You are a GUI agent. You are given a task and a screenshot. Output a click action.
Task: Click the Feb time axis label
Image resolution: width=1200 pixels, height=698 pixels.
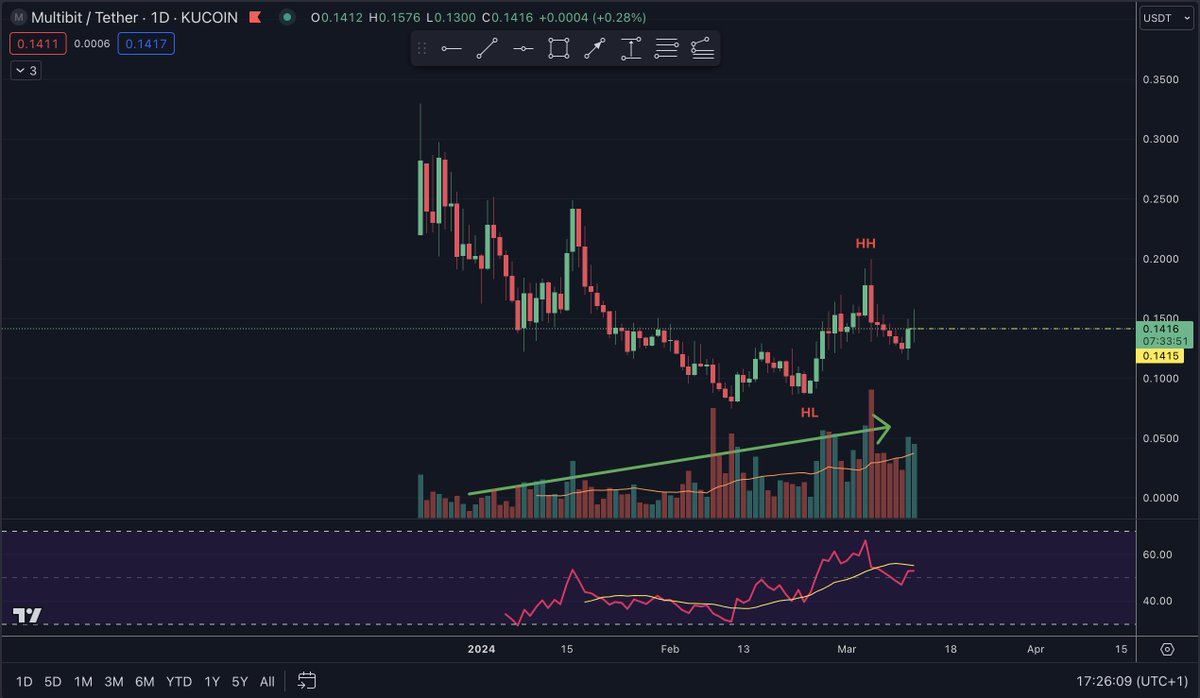coord(670,649)
